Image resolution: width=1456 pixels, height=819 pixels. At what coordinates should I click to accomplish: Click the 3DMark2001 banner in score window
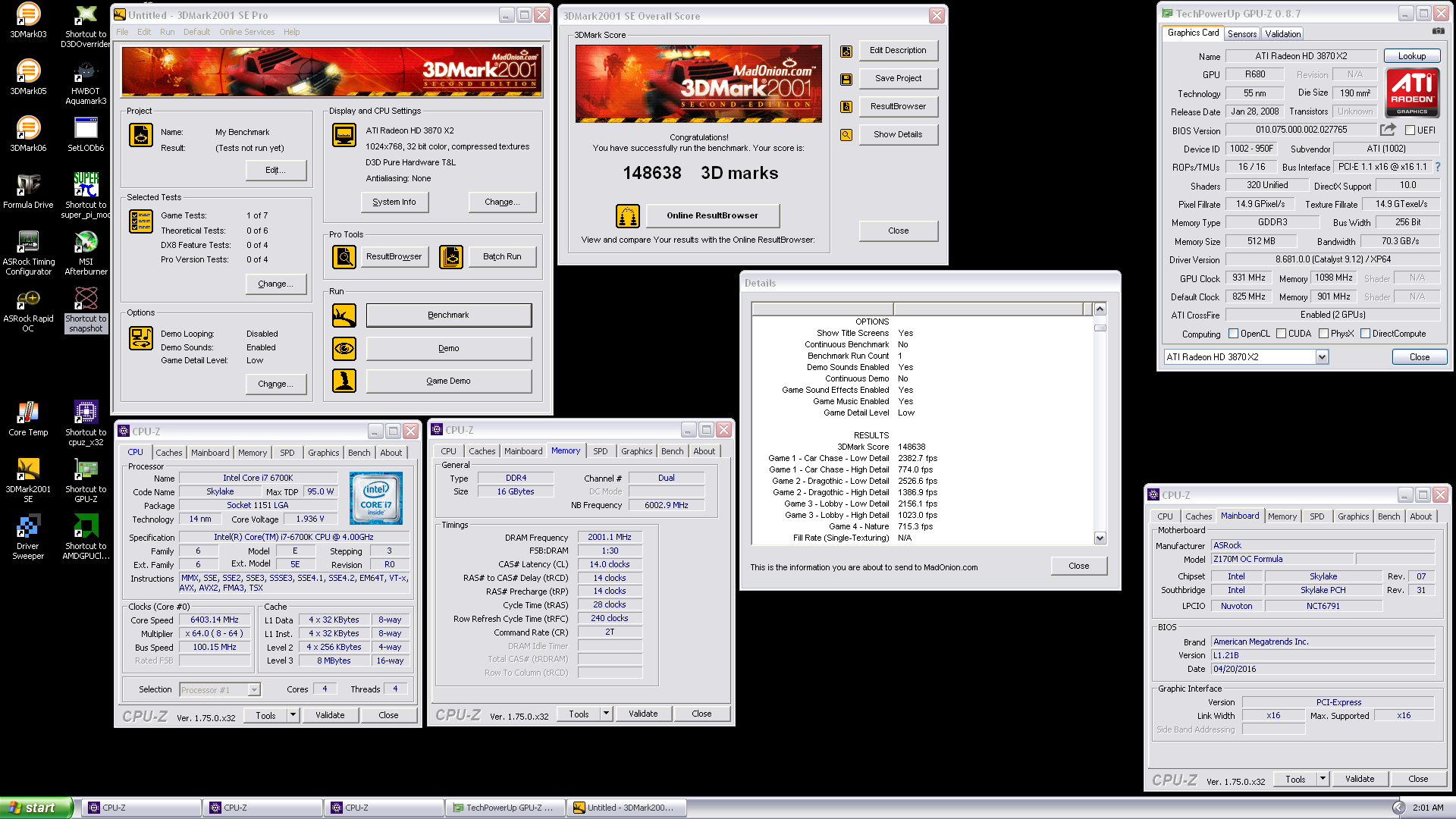point(698,83)
